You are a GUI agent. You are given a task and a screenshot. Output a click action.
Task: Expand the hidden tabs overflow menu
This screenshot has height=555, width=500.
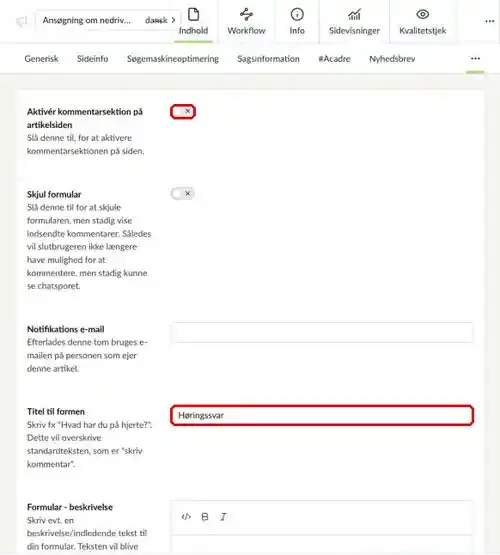point(475,58)
